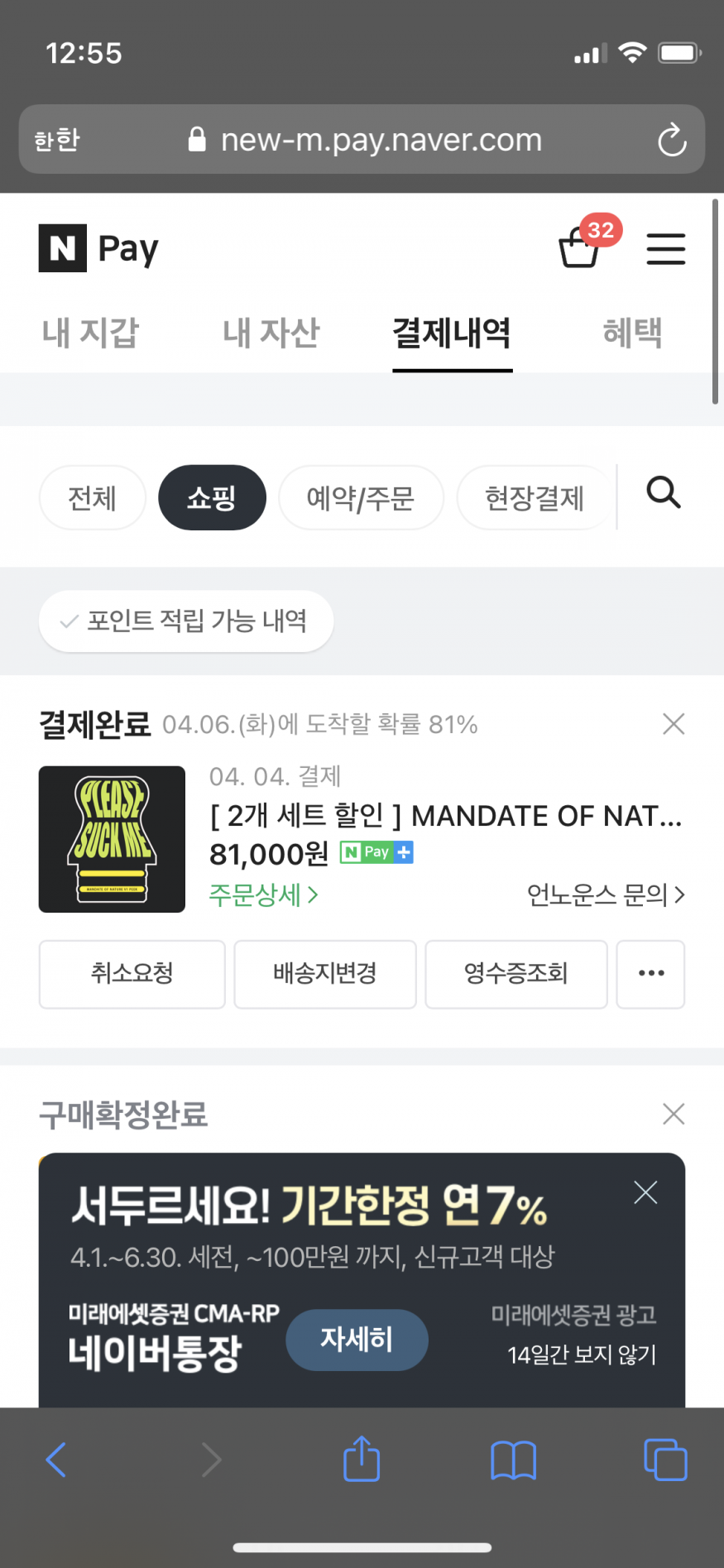The width and height of the screenshot is (724, 1568).
Task: Show open Safari tabs
Action: click(665, 1460)
